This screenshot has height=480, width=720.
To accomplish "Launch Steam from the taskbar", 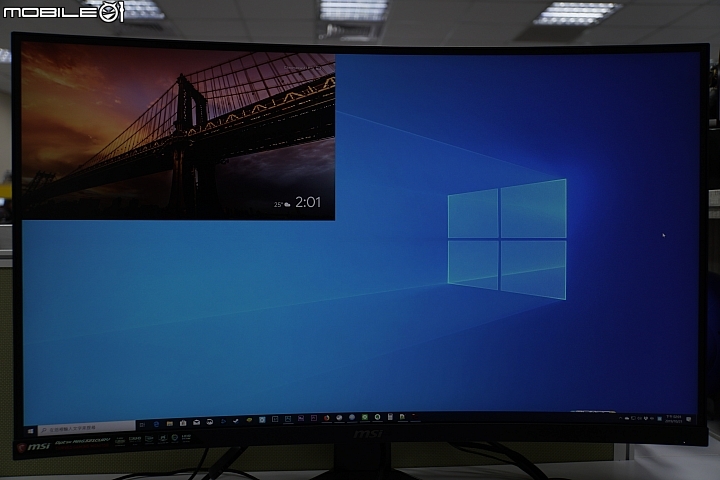I will (236, 421).
